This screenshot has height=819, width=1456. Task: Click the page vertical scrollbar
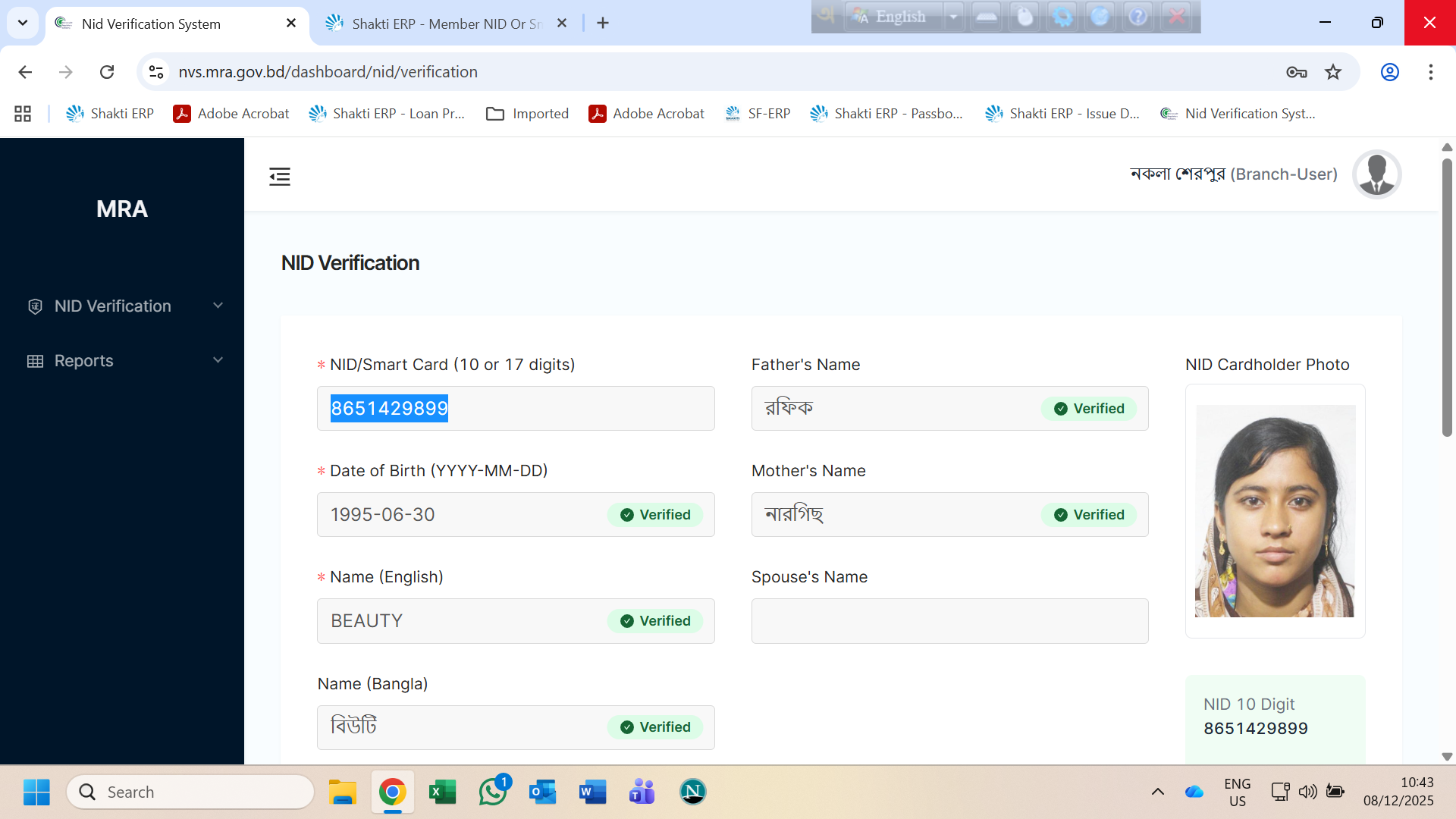[x=1447, y=296]
